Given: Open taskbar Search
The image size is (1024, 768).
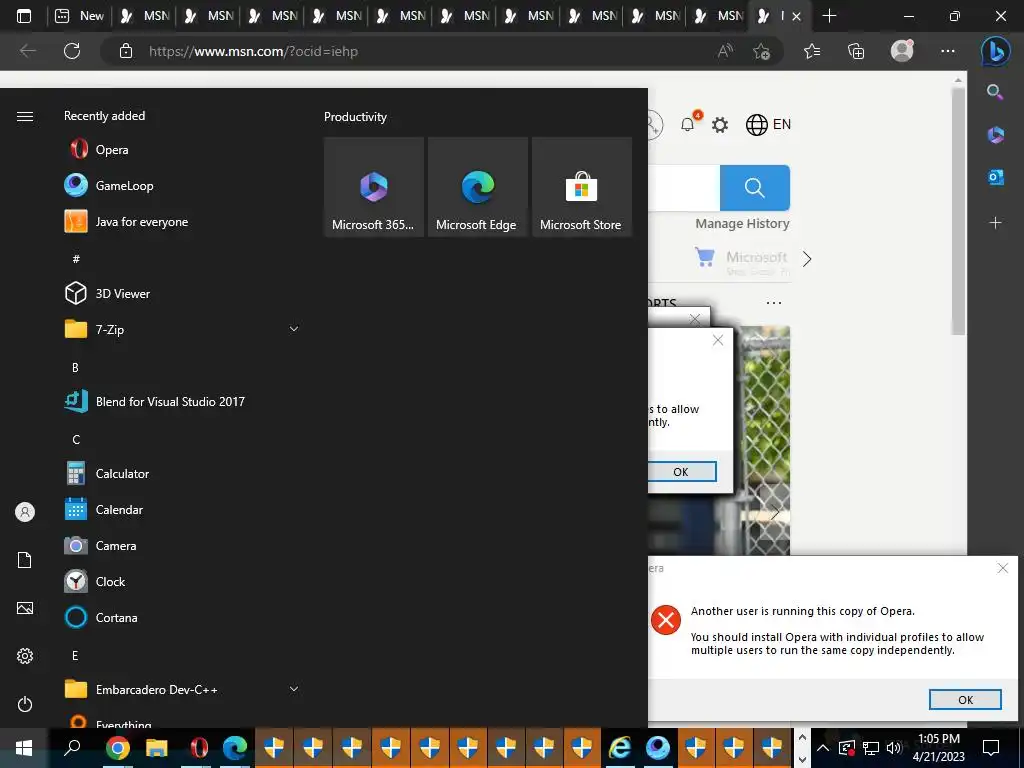Looking at the screenshot, I should [x=72, y=747].
